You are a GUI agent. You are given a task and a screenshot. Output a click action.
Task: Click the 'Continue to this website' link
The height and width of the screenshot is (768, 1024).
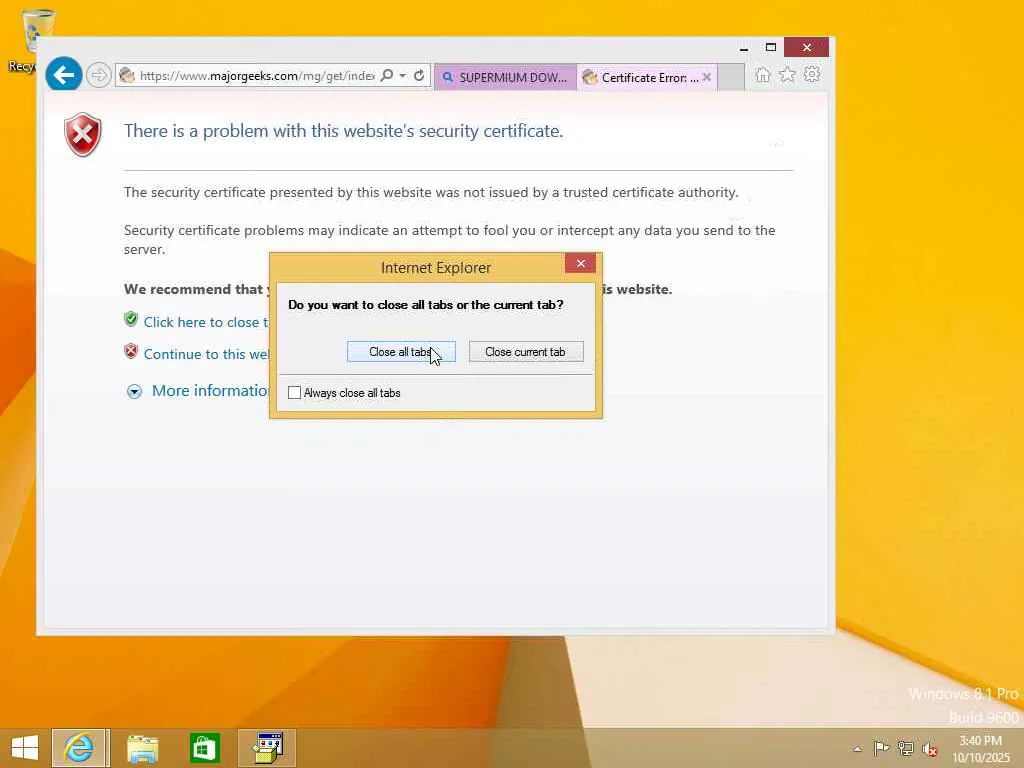(x=206, y=354)
